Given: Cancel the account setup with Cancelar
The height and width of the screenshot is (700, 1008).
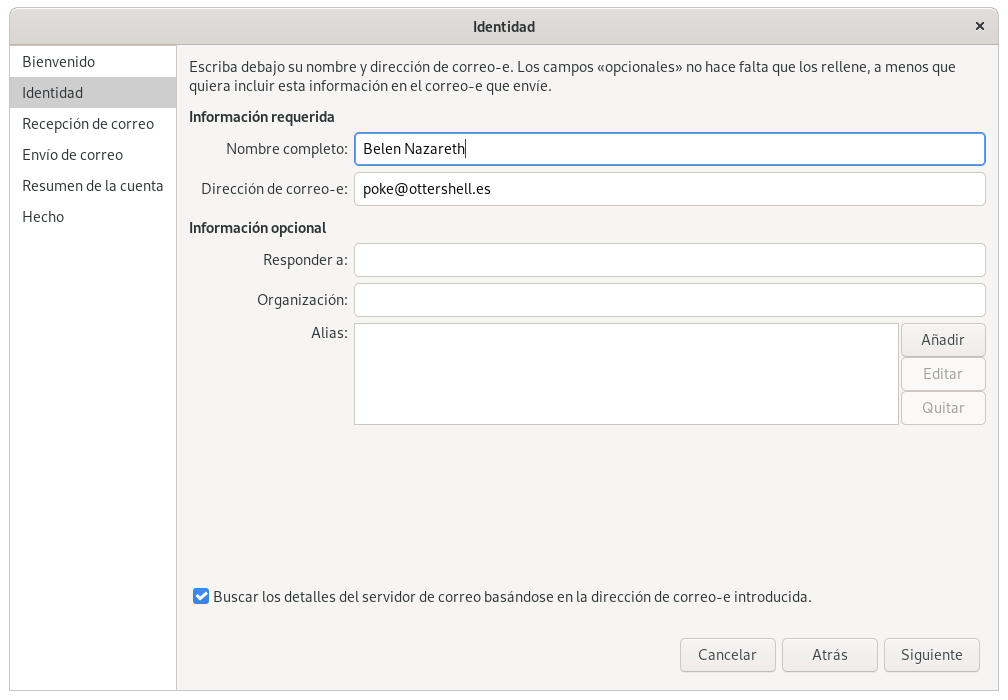Looking at the screenshot, I should [x=727, y=655].
